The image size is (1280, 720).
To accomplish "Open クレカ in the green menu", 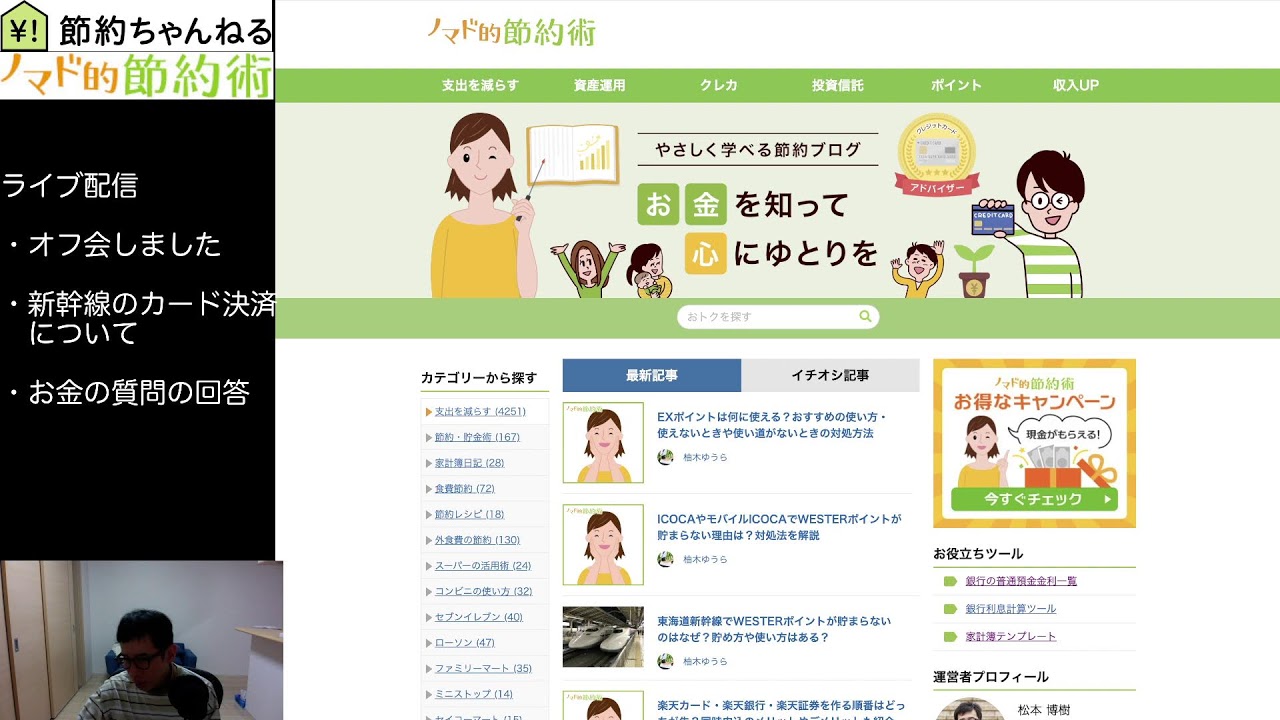I will [718, 86].
